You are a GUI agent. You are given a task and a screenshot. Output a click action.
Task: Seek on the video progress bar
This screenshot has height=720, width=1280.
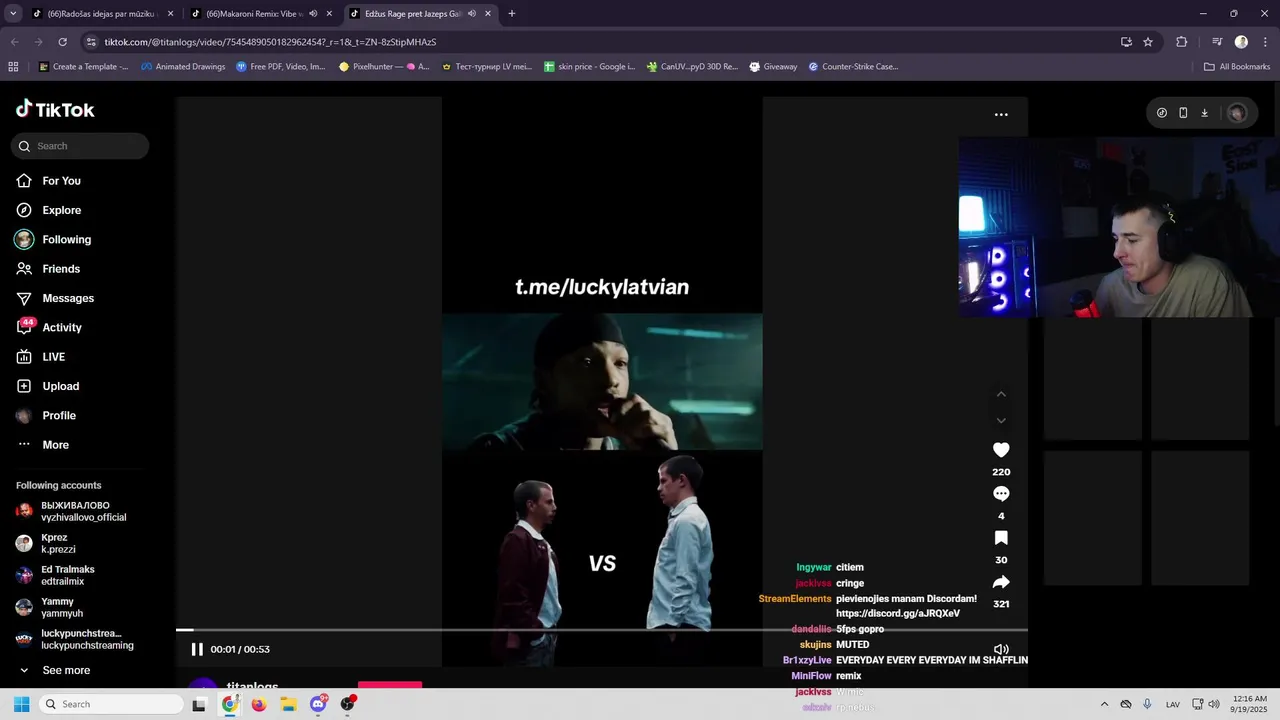(x=602, y=630)
